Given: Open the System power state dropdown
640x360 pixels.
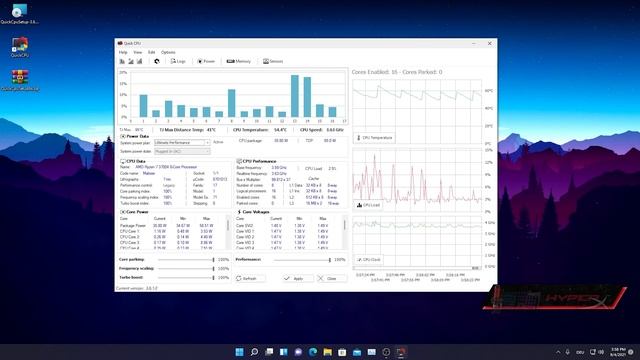Looking at the screenshot, I should click(x=182, y=151).
